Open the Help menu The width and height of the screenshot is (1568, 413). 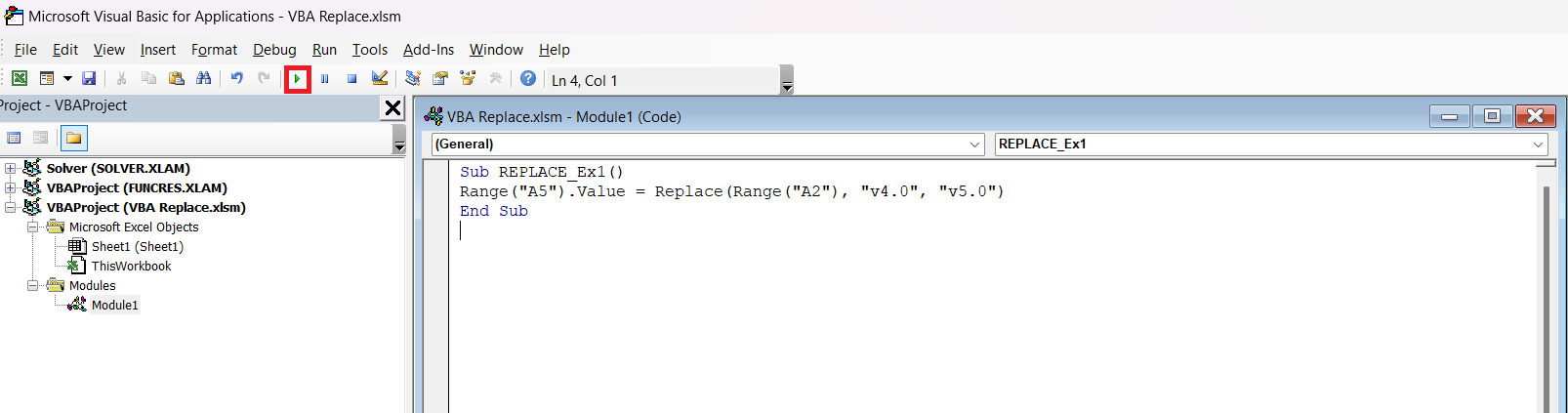tap(555, 50)
